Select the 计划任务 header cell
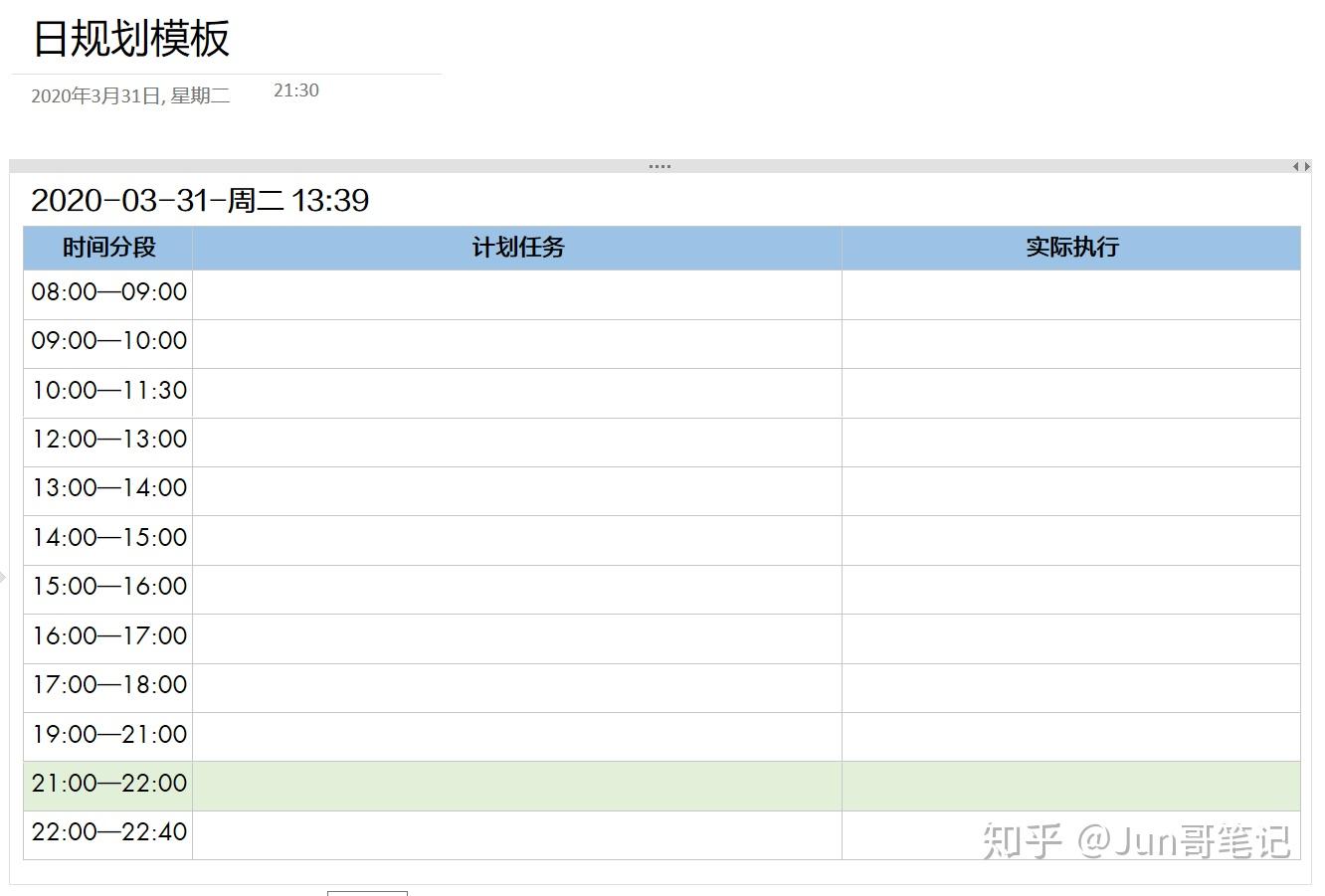 517,248
